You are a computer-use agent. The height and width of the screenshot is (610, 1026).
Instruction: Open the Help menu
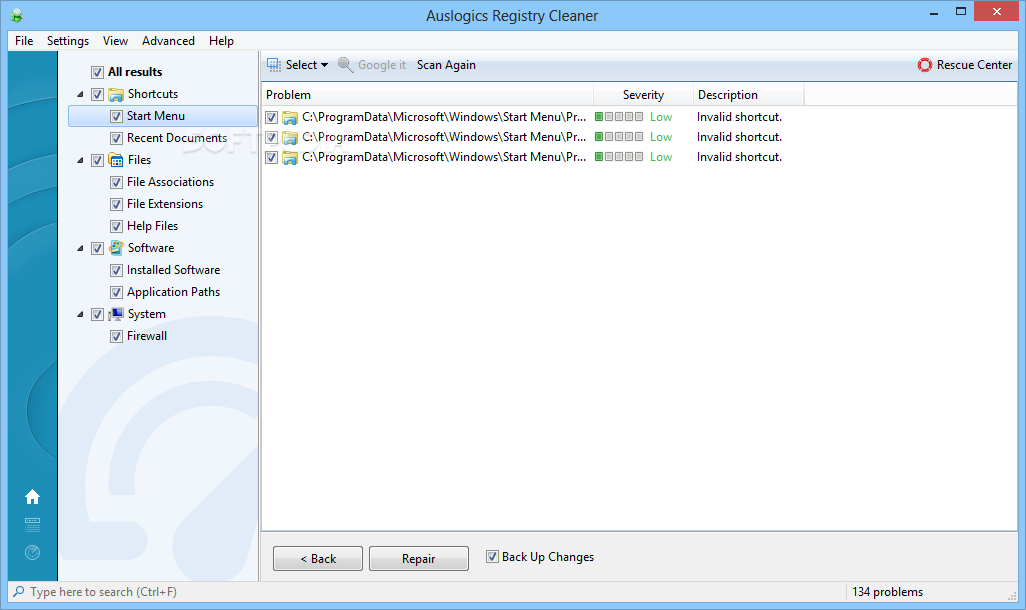pos(221,41)
